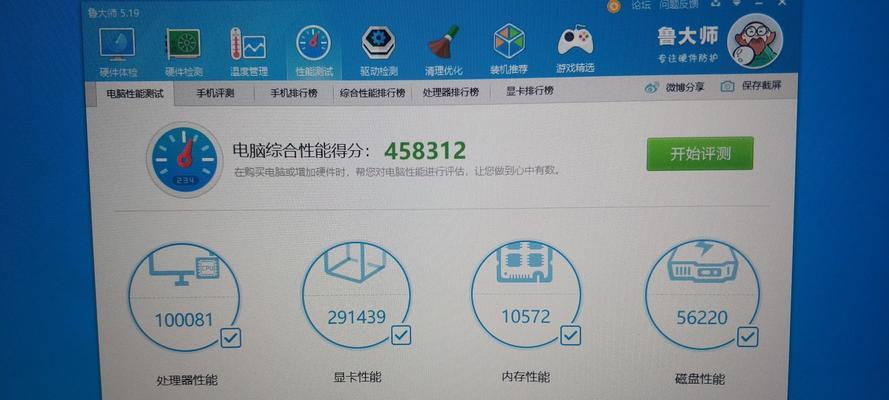
Task: Open the 硬件体检 hardware checkup section
Action: 117,52
